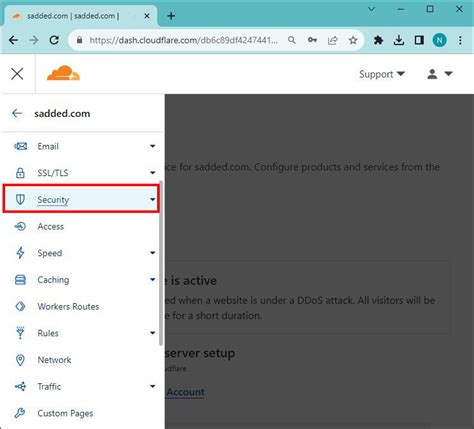
Task: Click the Account link
Action: [185, 392]
